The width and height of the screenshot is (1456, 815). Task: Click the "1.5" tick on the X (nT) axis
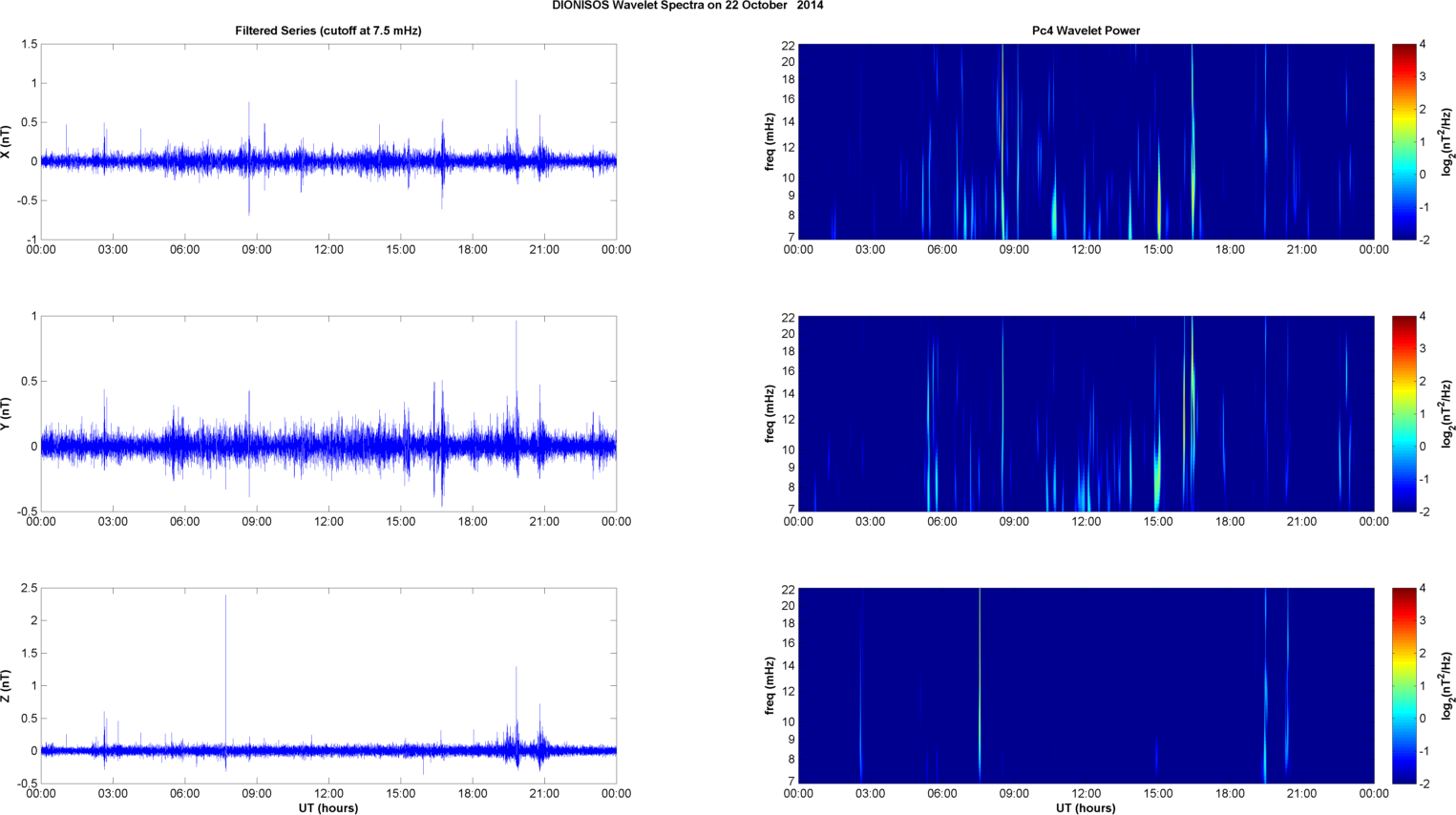(x=29, y=45)
